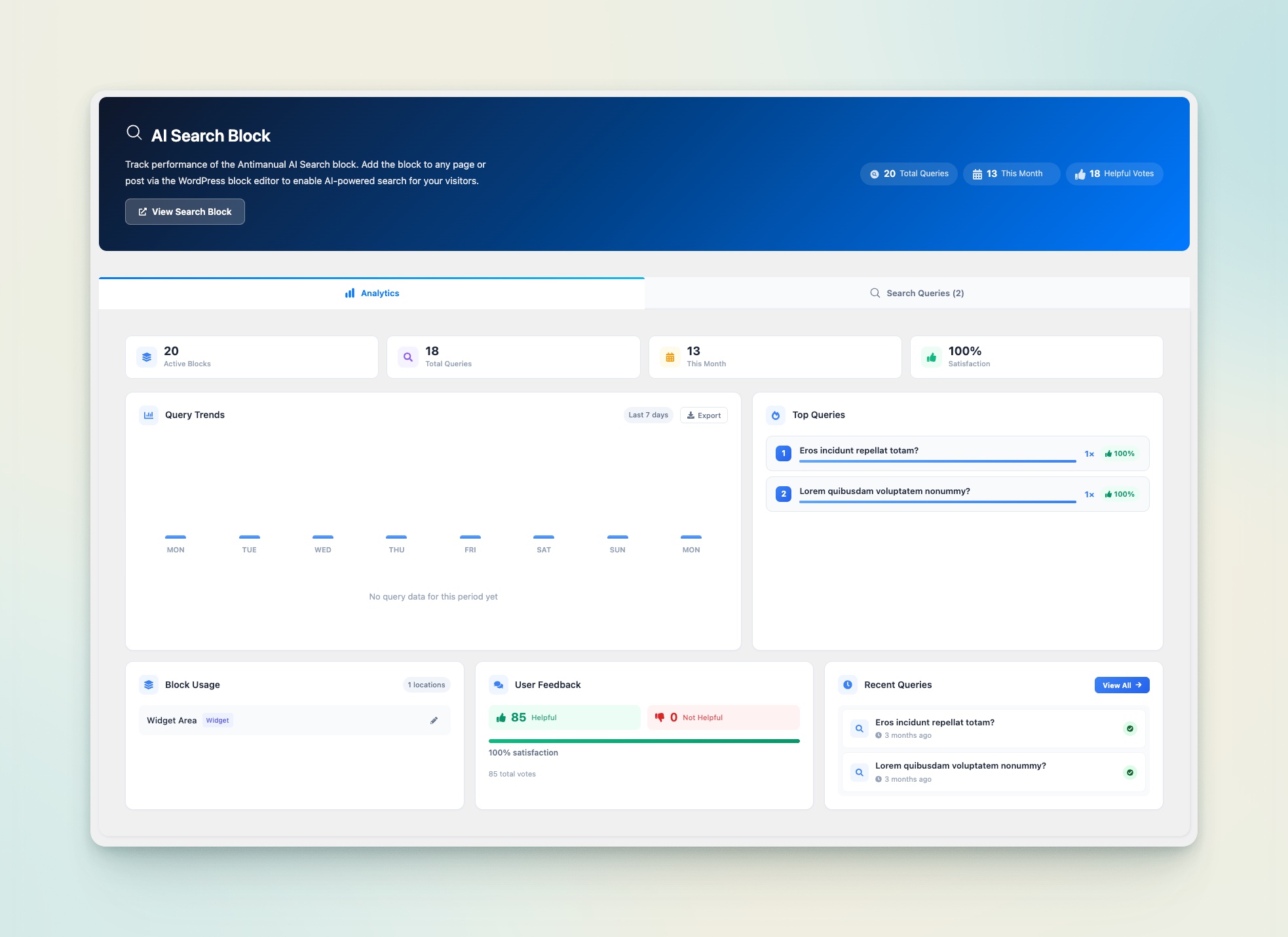
Task: Expand top query Lorem quibusdam voluptatem nonummy
Action: 958,493
